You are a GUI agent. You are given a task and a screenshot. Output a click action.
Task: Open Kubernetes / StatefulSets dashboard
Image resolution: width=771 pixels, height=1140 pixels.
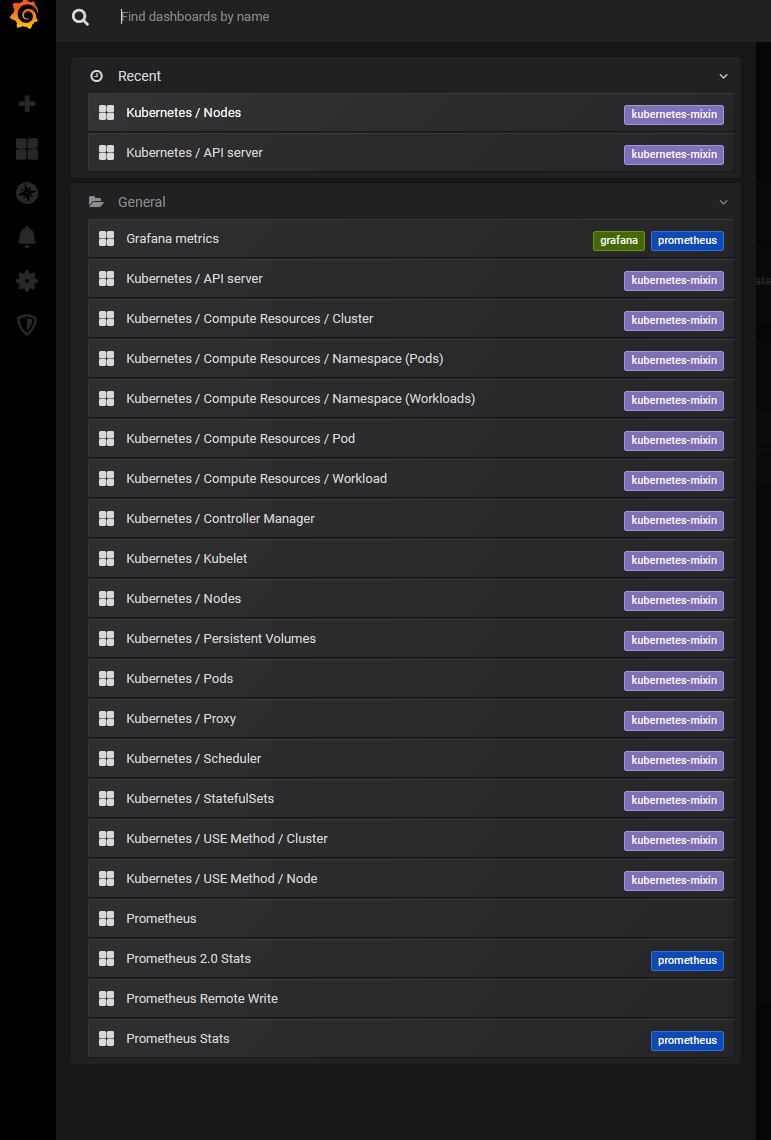410,798
